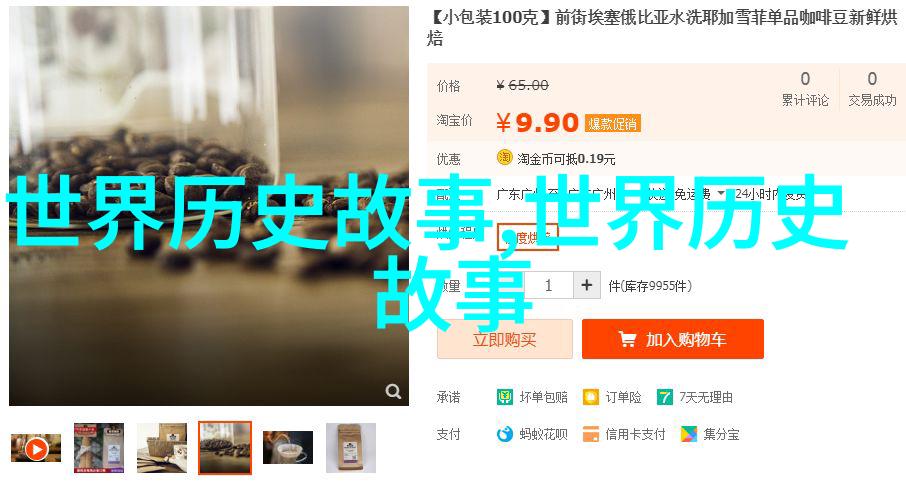Click the quantity input field

[x=548, y=285]
